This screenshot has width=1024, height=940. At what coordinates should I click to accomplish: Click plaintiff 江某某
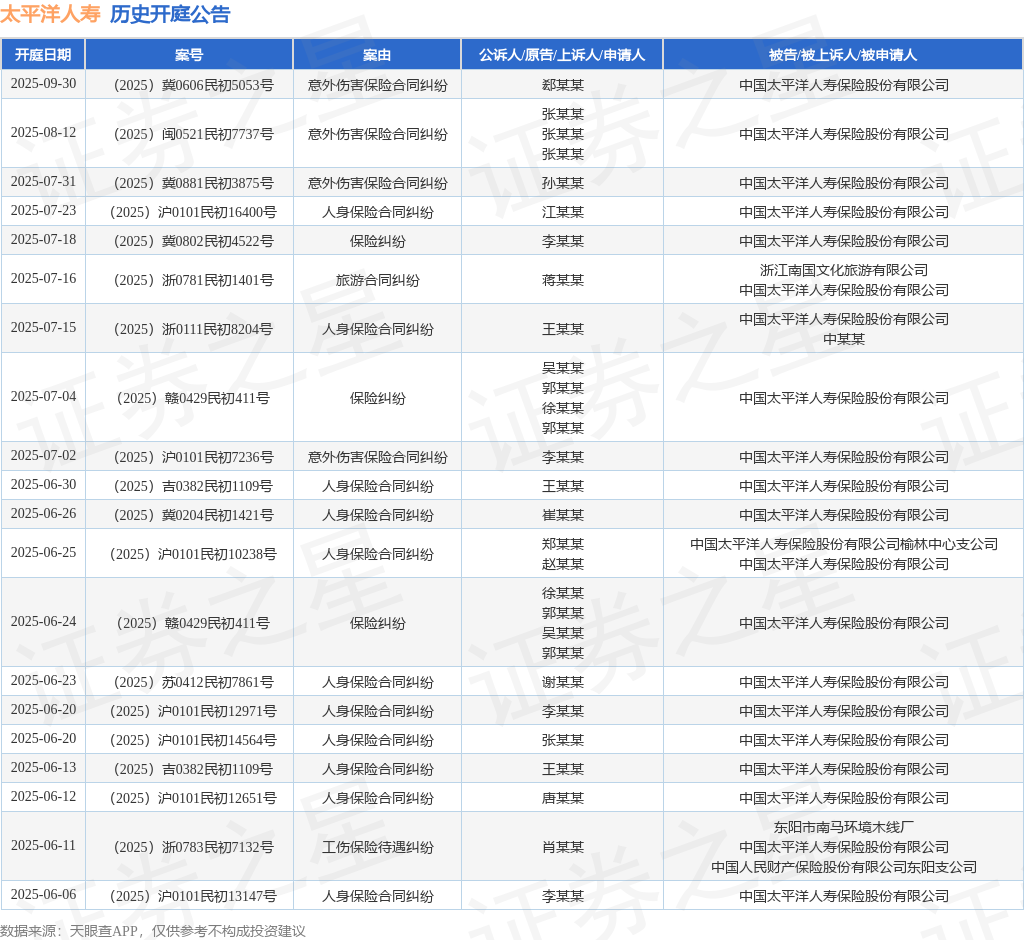(x=562, y=212)
